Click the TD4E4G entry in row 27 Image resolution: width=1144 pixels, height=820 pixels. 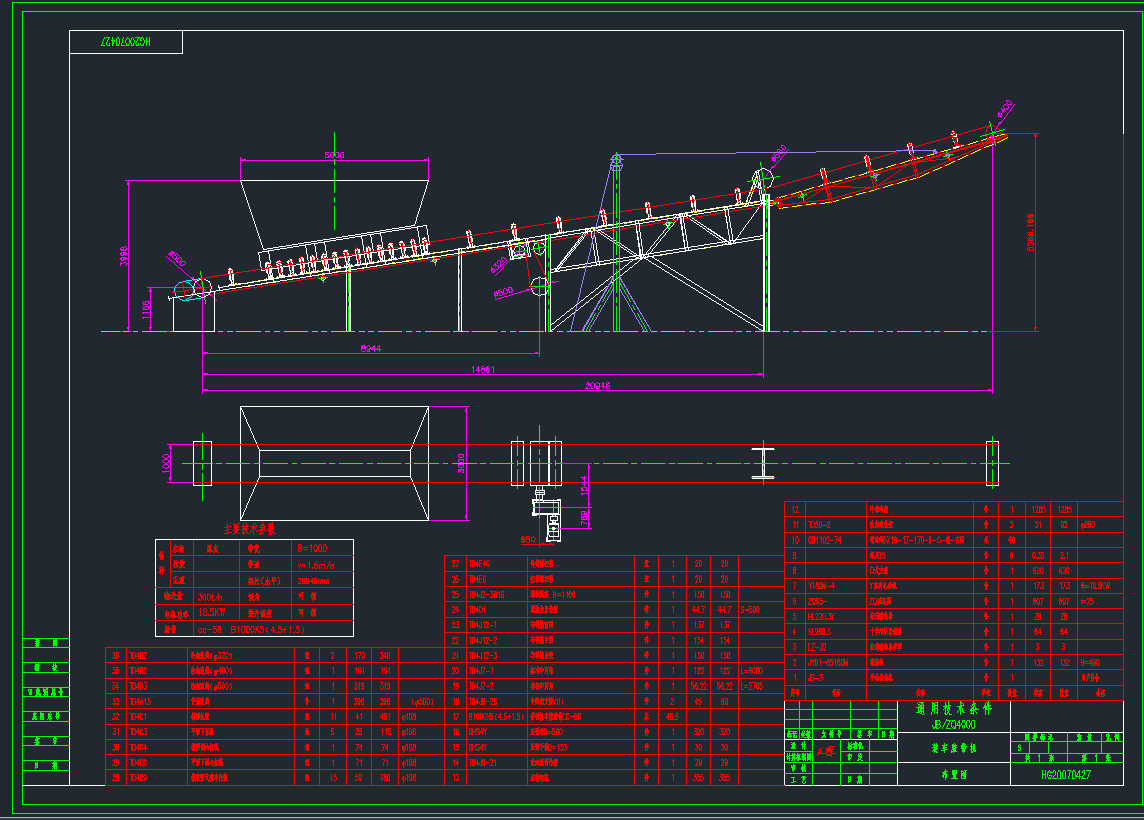481,563
